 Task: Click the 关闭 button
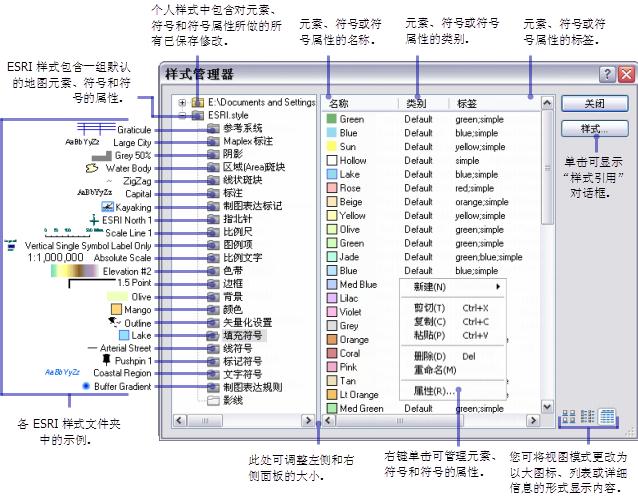coord(594,104)
